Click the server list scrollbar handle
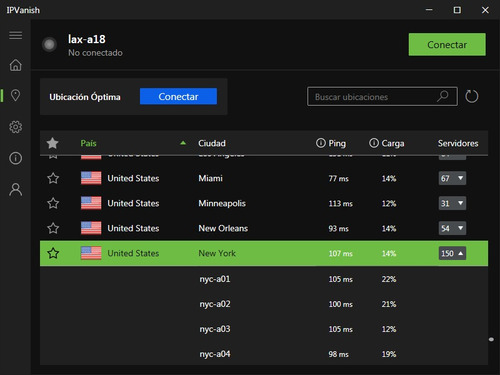 [491, 339]
